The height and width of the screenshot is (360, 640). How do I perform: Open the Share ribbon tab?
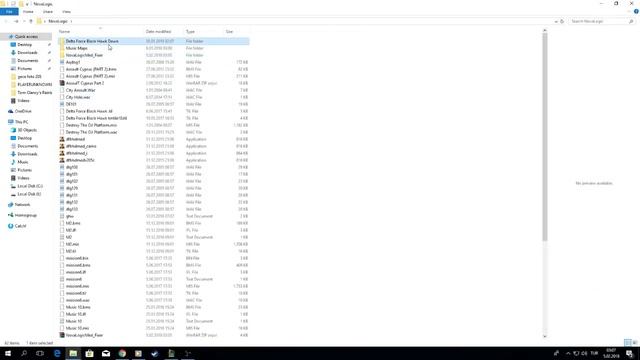coord(48,11)
